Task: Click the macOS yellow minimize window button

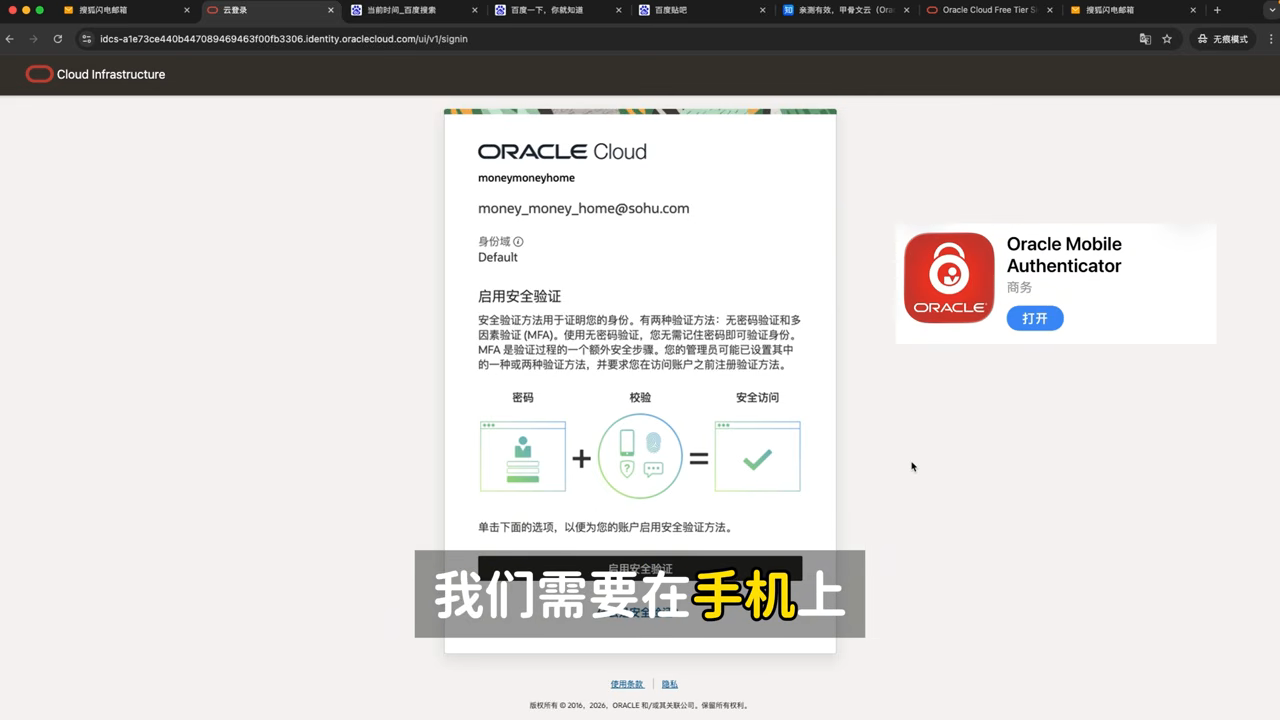Action: [x=26, y=10]
